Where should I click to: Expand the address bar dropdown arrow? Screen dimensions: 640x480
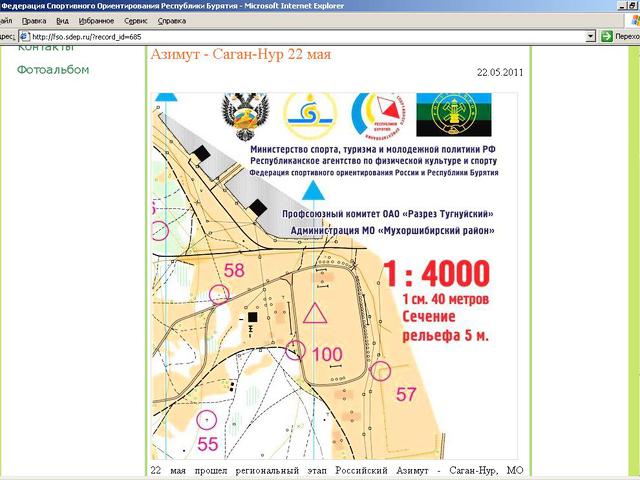[590, 37]
